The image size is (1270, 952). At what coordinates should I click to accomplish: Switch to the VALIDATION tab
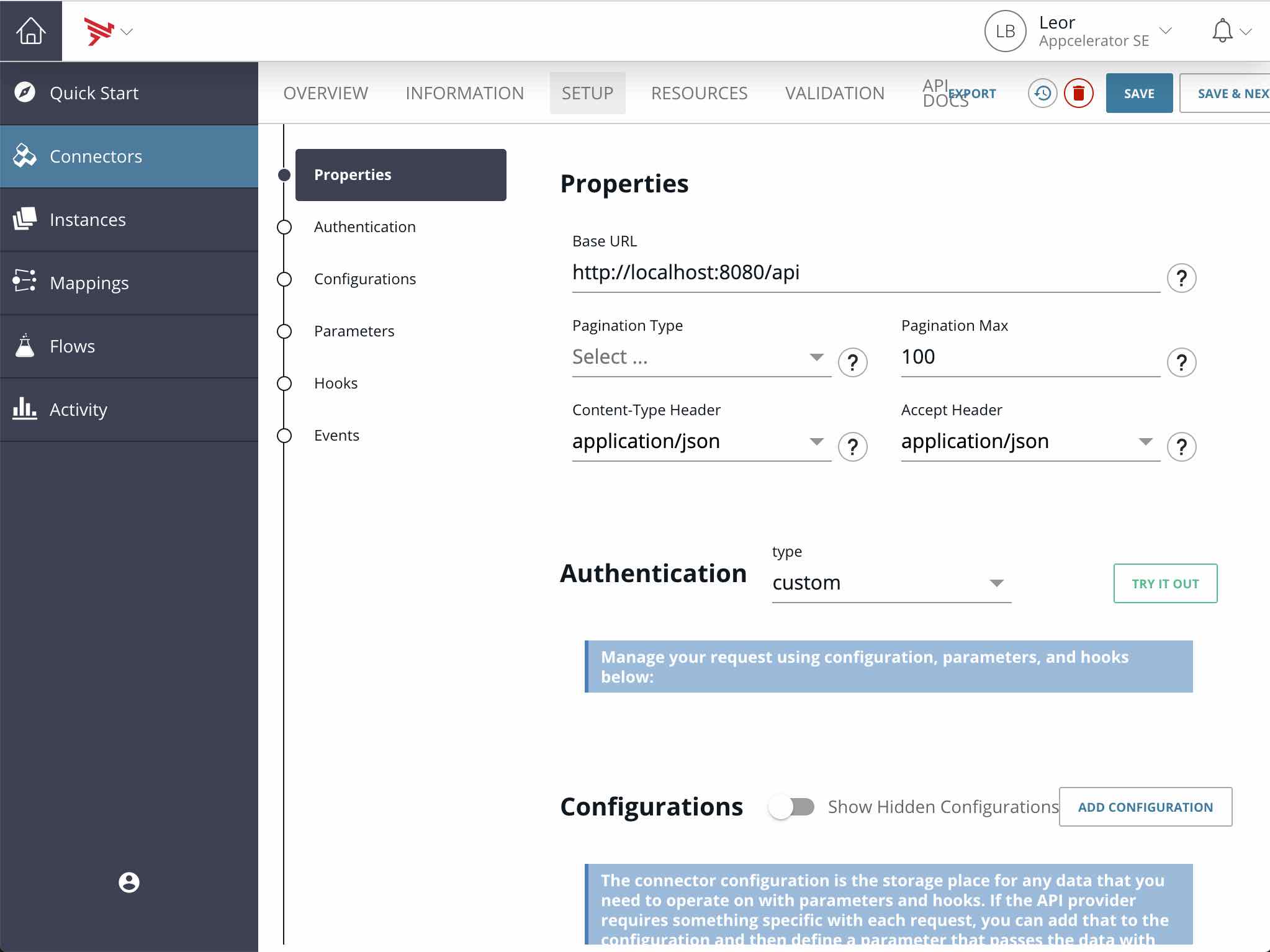click(835, 93)
